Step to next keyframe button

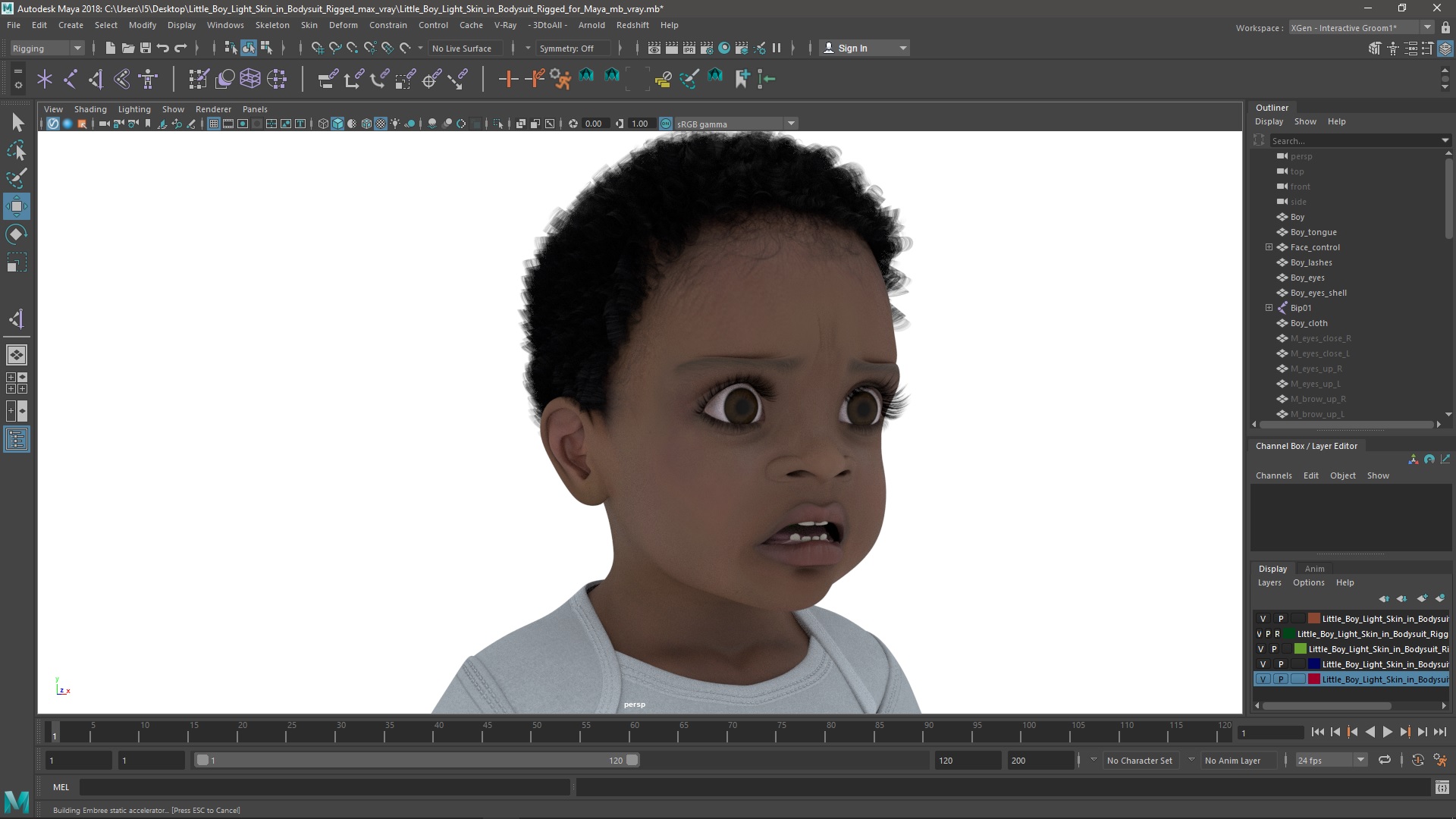click(1404, 732)
